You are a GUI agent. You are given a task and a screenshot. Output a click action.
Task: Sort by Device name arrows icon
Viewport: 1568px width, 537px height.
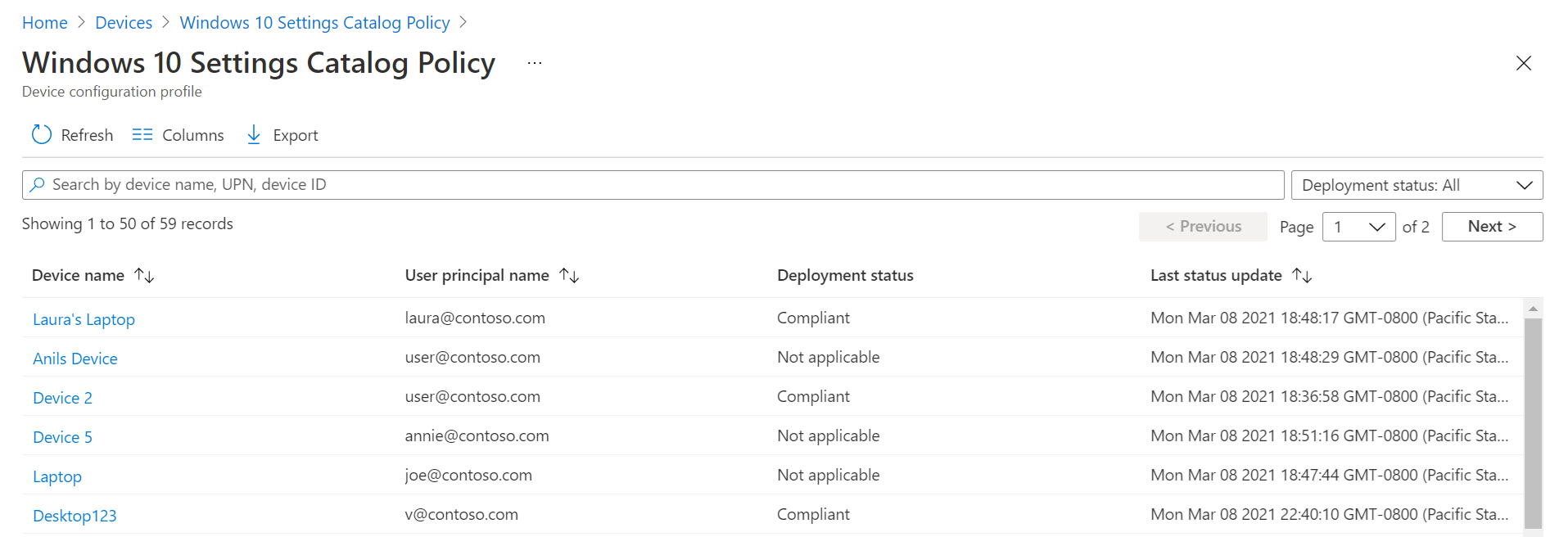145,276
